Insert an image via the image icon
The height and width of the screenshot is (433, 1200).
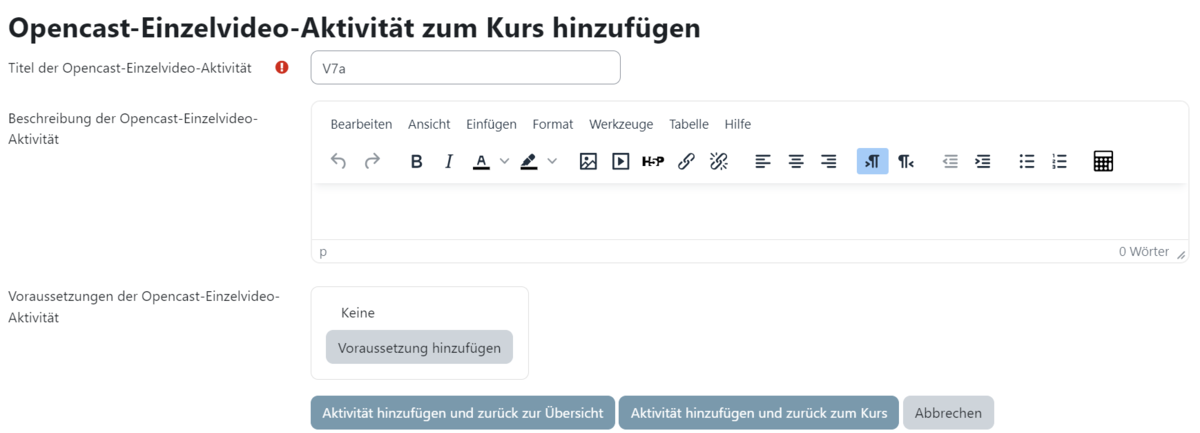[588, 161]
